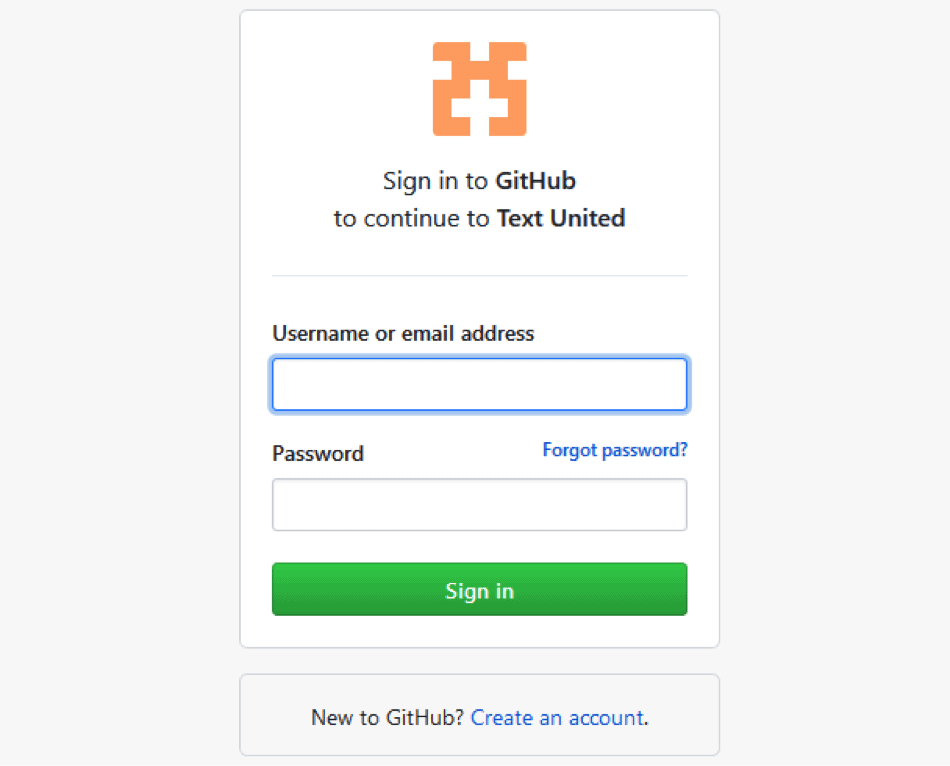950x766 pixels.
Task: Select the bold Text United name
Action: click(561, 218)
